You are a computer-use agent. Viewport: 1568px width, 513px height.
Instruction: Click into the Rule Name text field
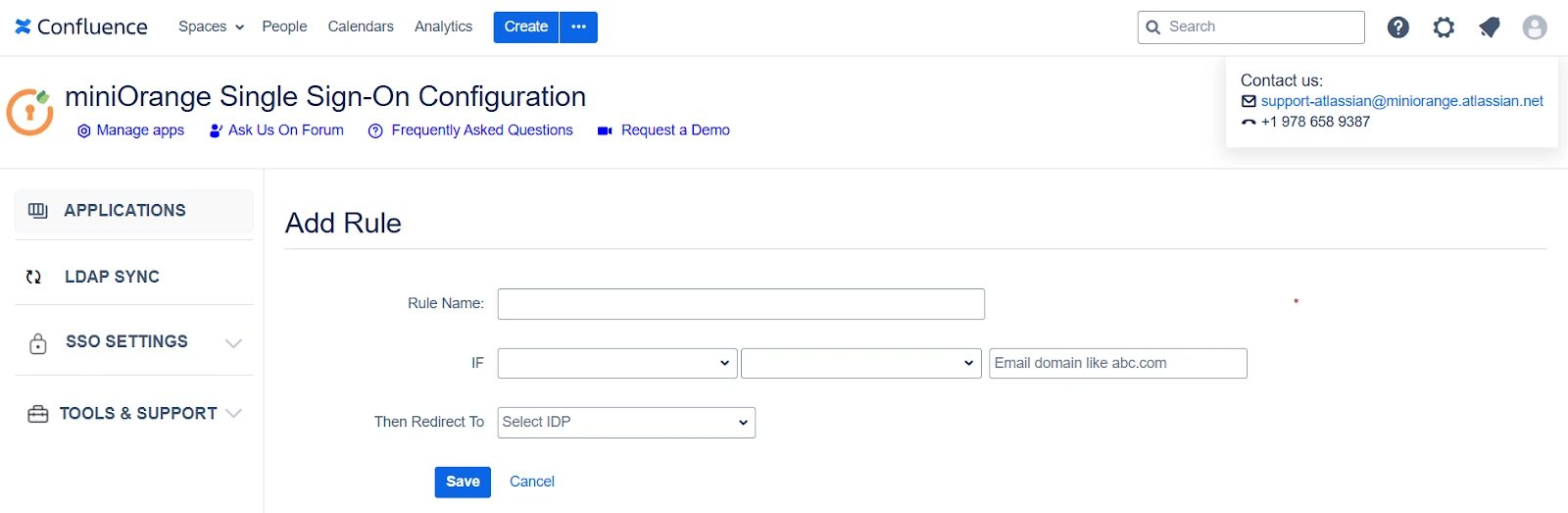pos(741,304)
